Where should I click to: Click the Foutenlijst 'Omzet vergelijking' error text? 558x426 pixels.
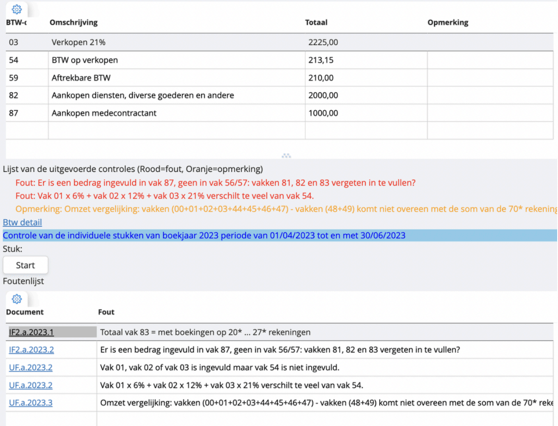coord(326,403)
